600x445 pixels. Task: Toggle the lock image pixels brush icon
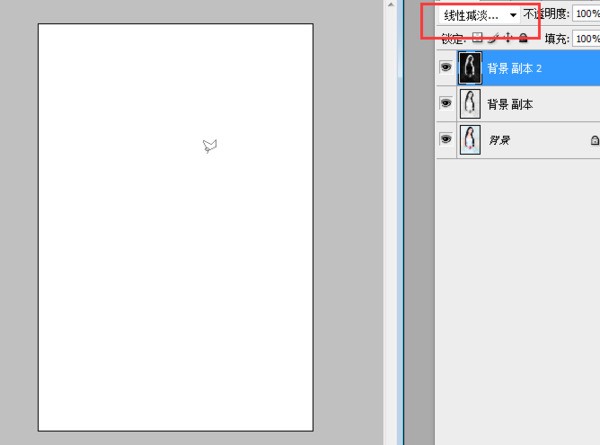pos(492,39)
